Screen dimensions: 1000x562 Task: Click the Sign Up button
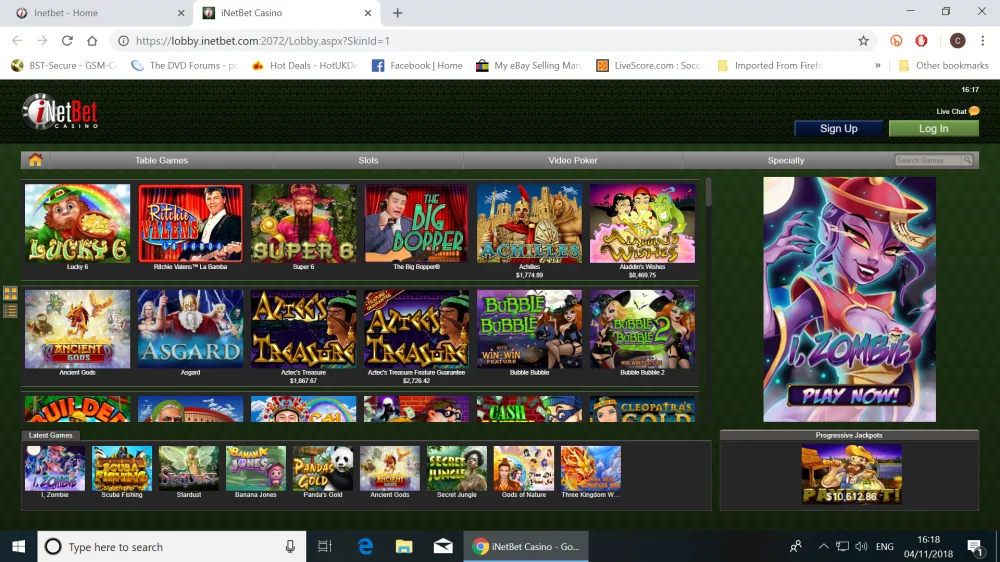838,128
